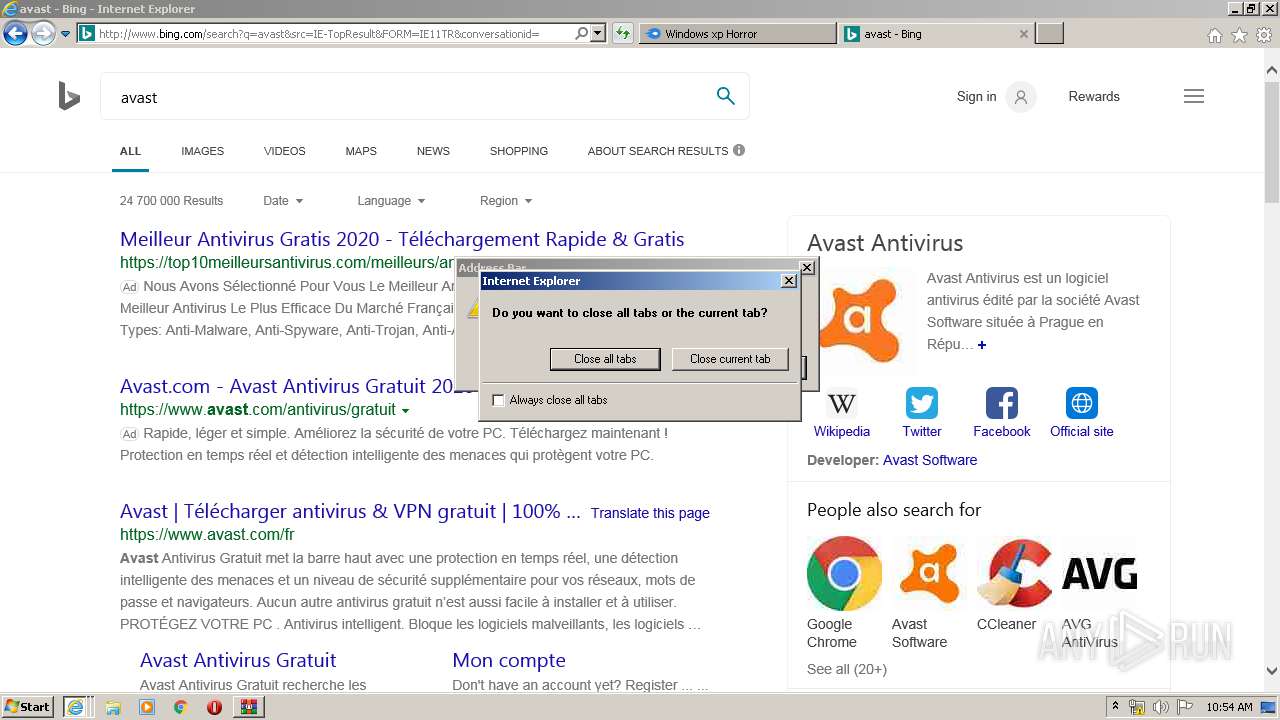
Task: Switch to the Windows xp Horror tab
Action: tap(737, 34)
